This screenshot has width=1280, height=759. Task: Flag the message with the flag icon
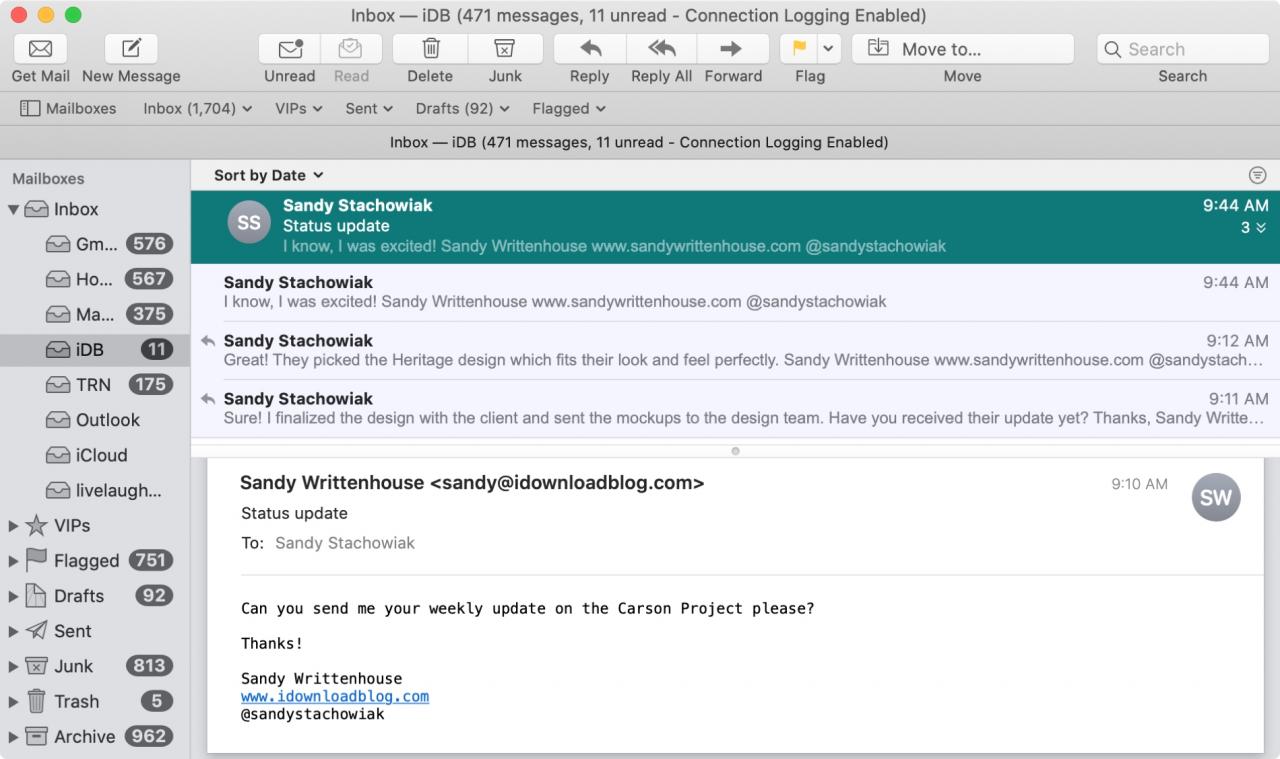799,49
